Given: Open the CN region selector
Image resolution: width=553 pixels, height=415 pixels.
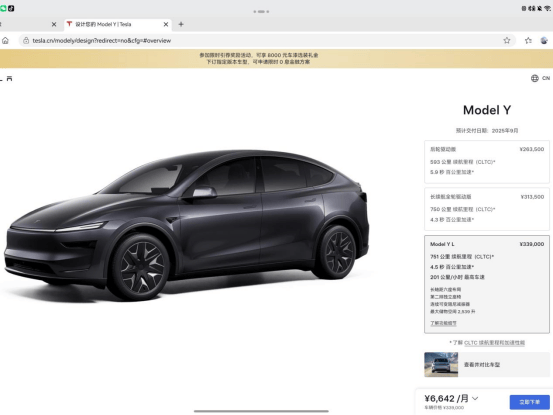Looking at the screenshot, I should pos(546,78).
